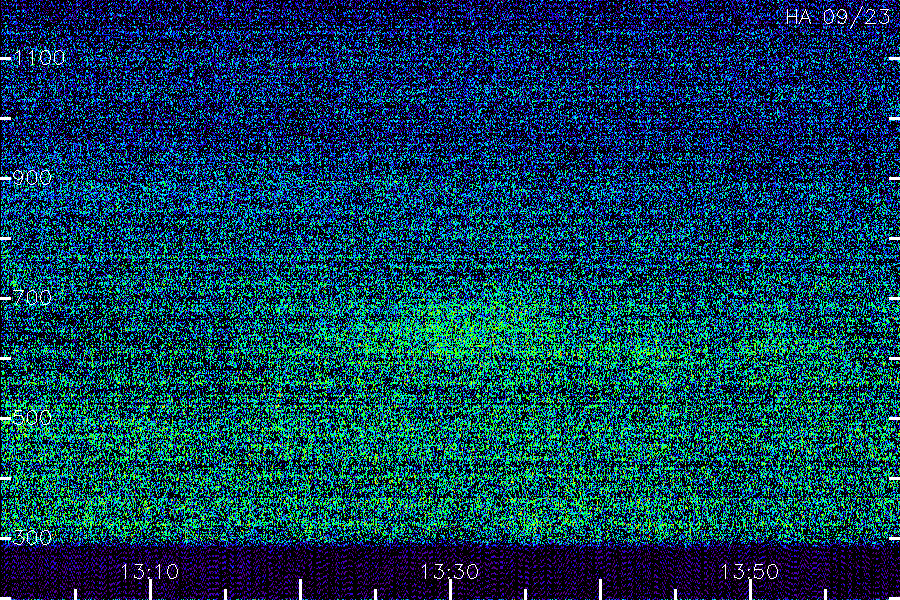900x600 pixels.
Task: Click the 13:50 time axis label
Action: [749, 571]
